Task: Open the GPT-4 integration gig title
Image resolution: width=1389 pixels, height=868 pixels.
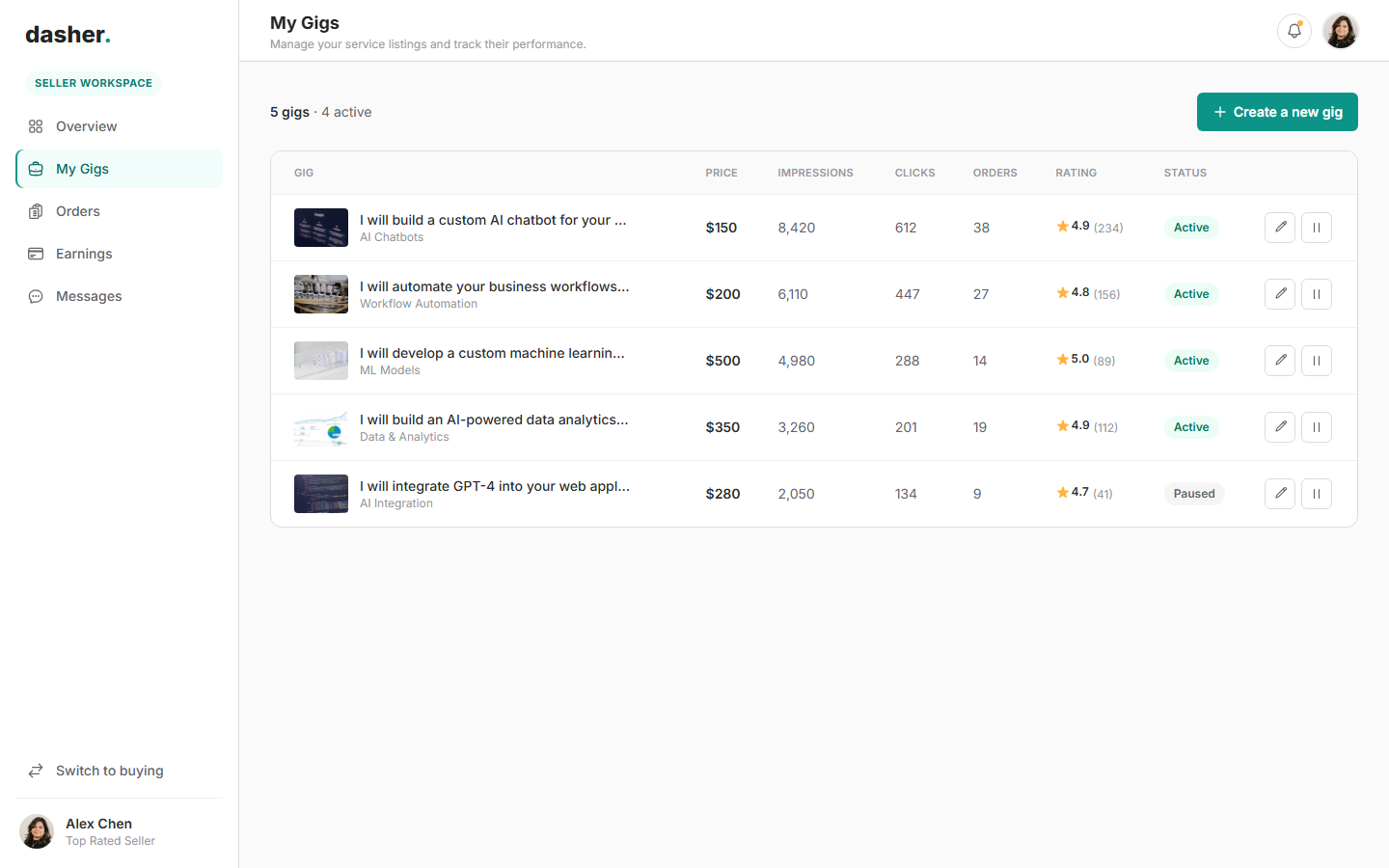Action: pyautogui.click(x=495, y=486)
